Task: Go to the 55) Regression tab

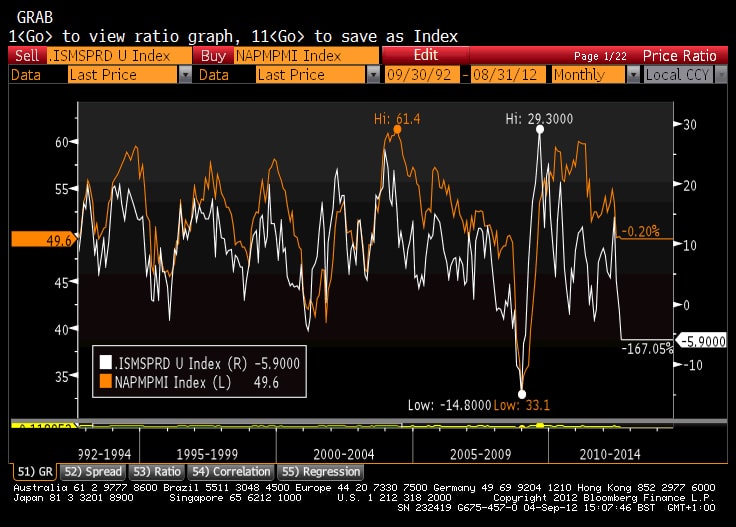Action: (x=320, y=471)
